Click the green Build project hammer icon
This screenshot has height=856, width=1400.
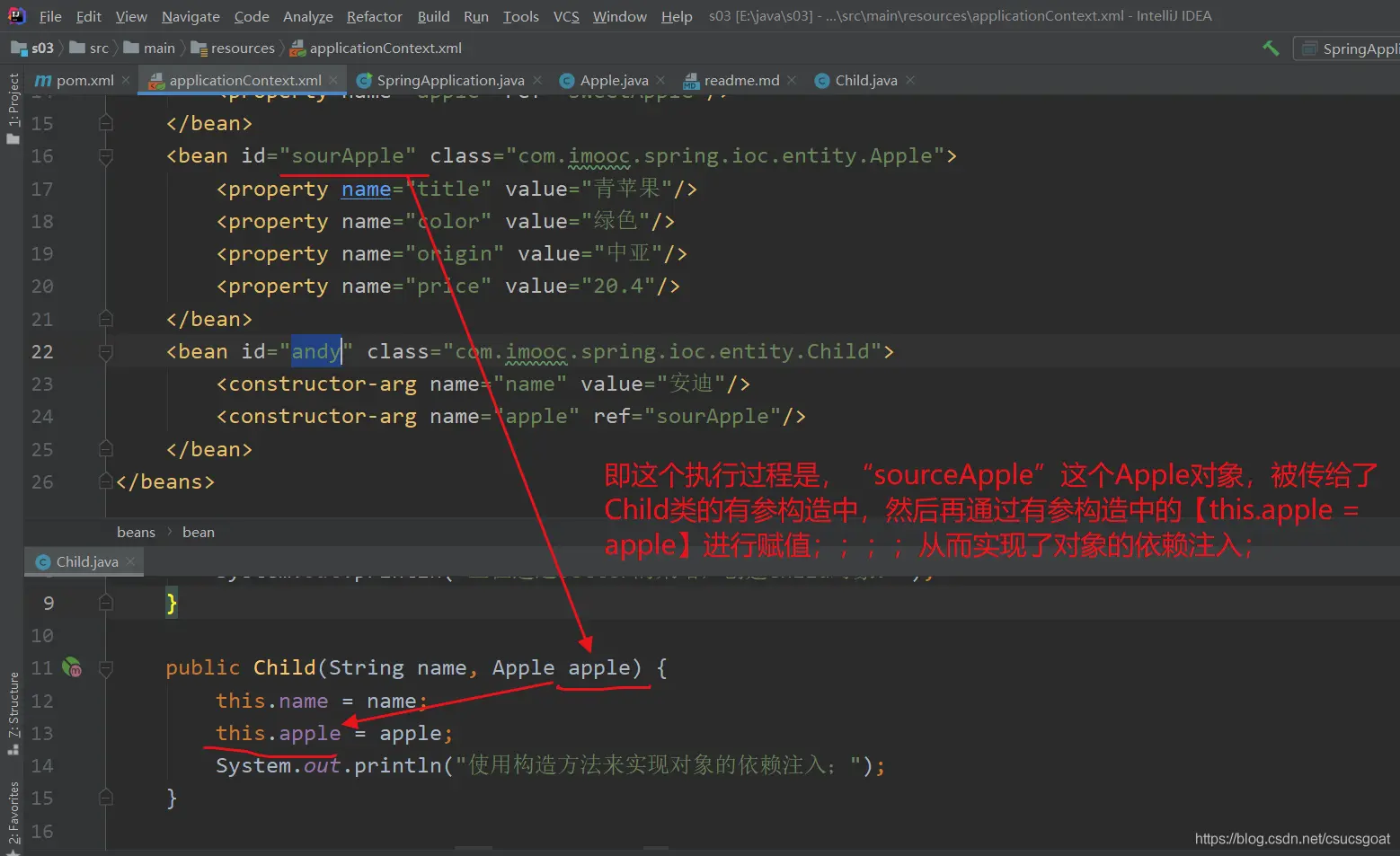point(1271,49)
